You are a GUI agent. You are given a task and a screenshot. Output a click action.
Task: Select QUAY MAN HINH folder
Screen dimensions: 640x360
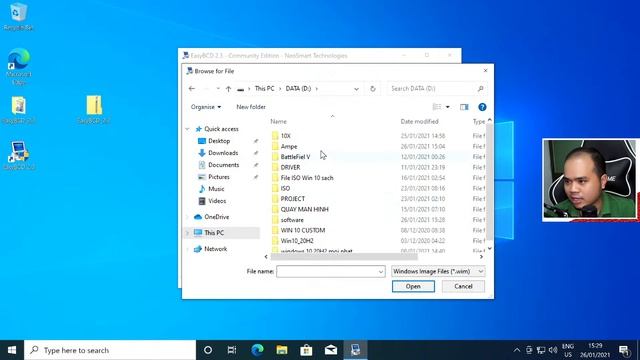(x=304, y=209)
